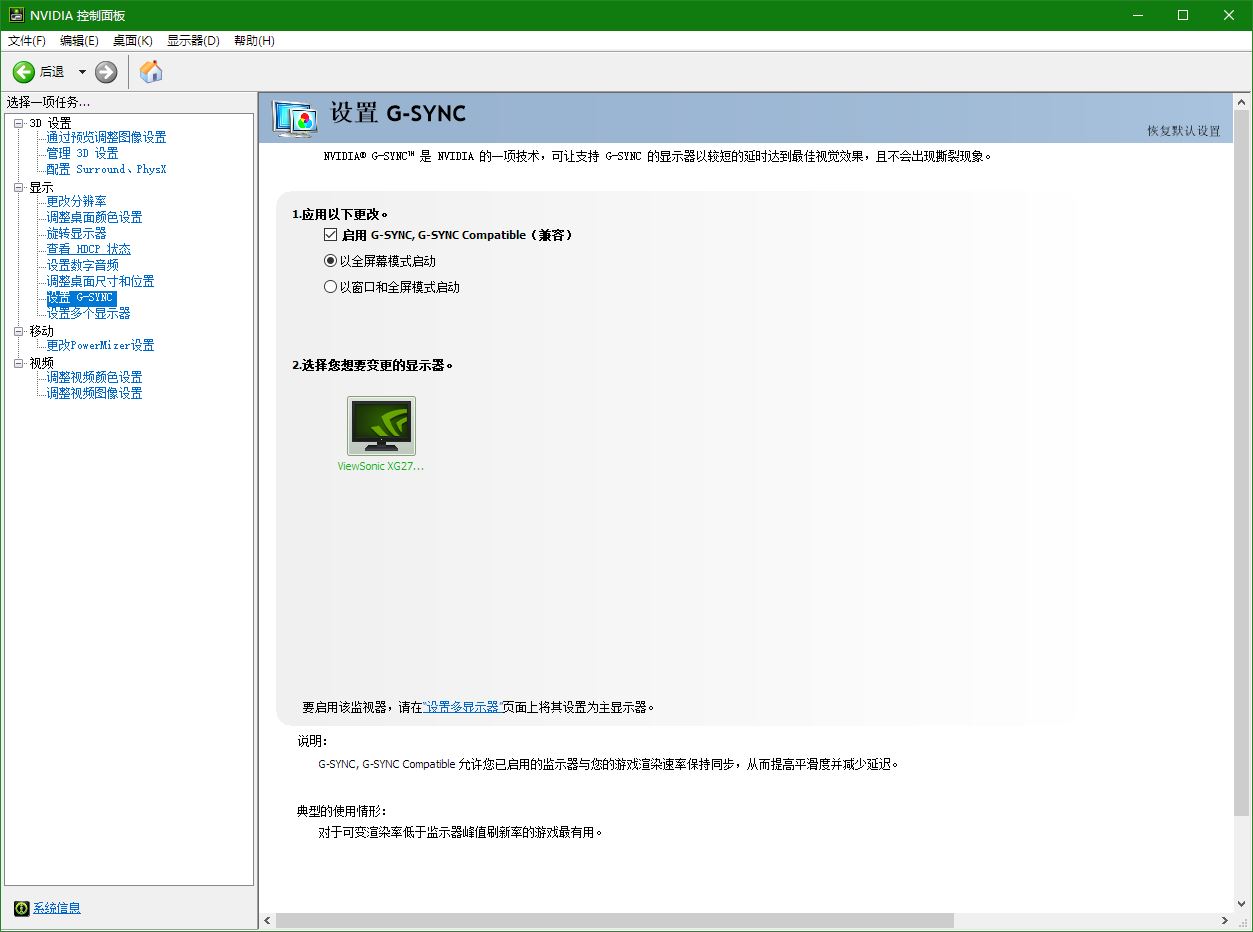1253x932 pixels.
Task: Click the Home icon in toolbar
Action: 151,72
